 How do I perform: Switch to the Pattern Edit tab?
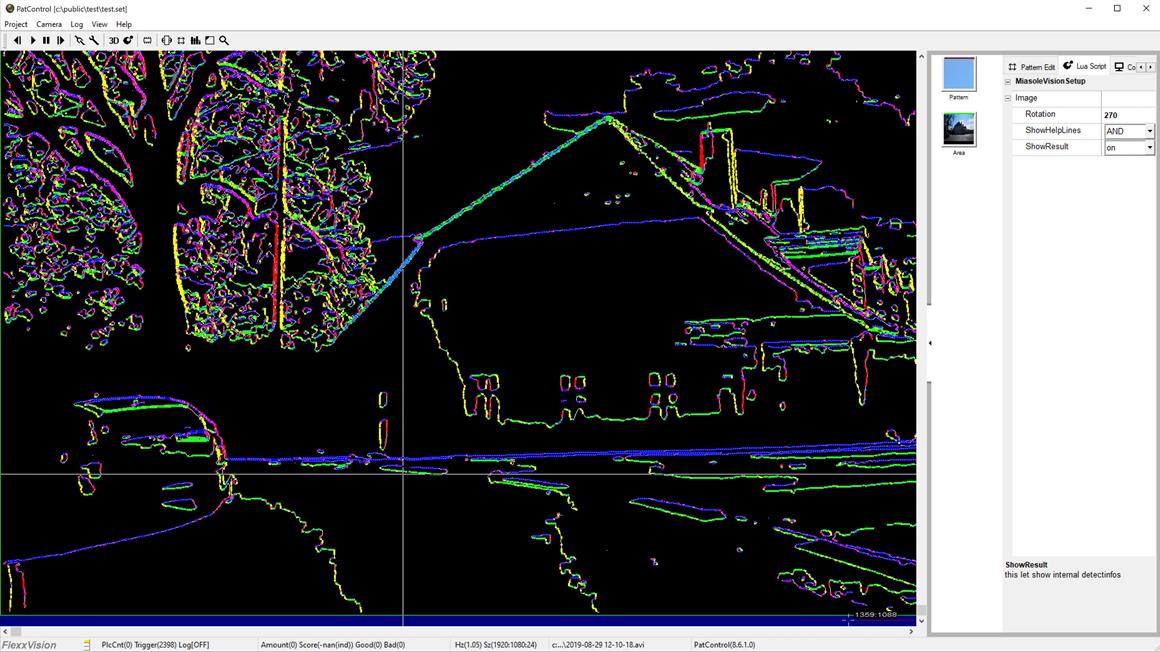pyautogui.click(x=1032, y=67)
